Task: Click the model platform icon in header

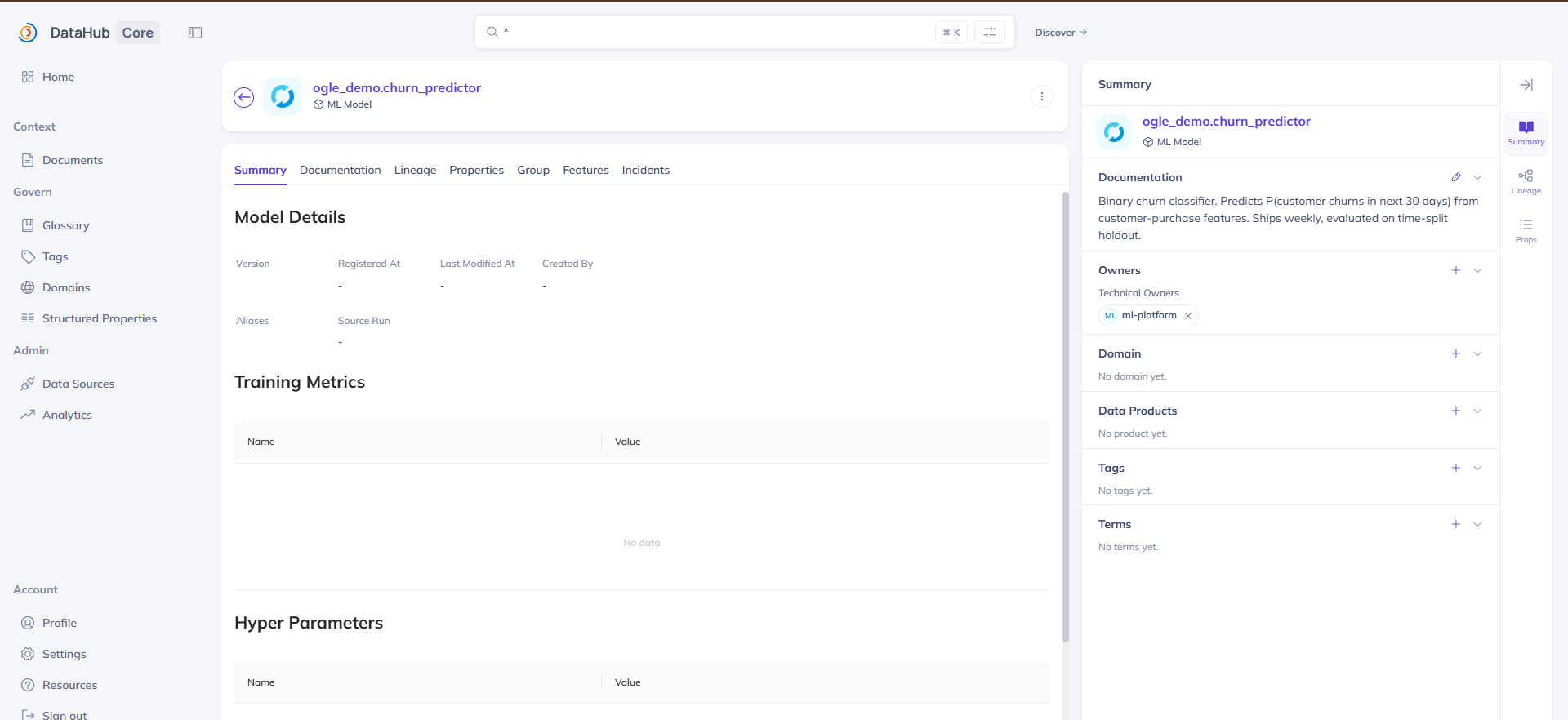Action: click(x=283, y=96)
